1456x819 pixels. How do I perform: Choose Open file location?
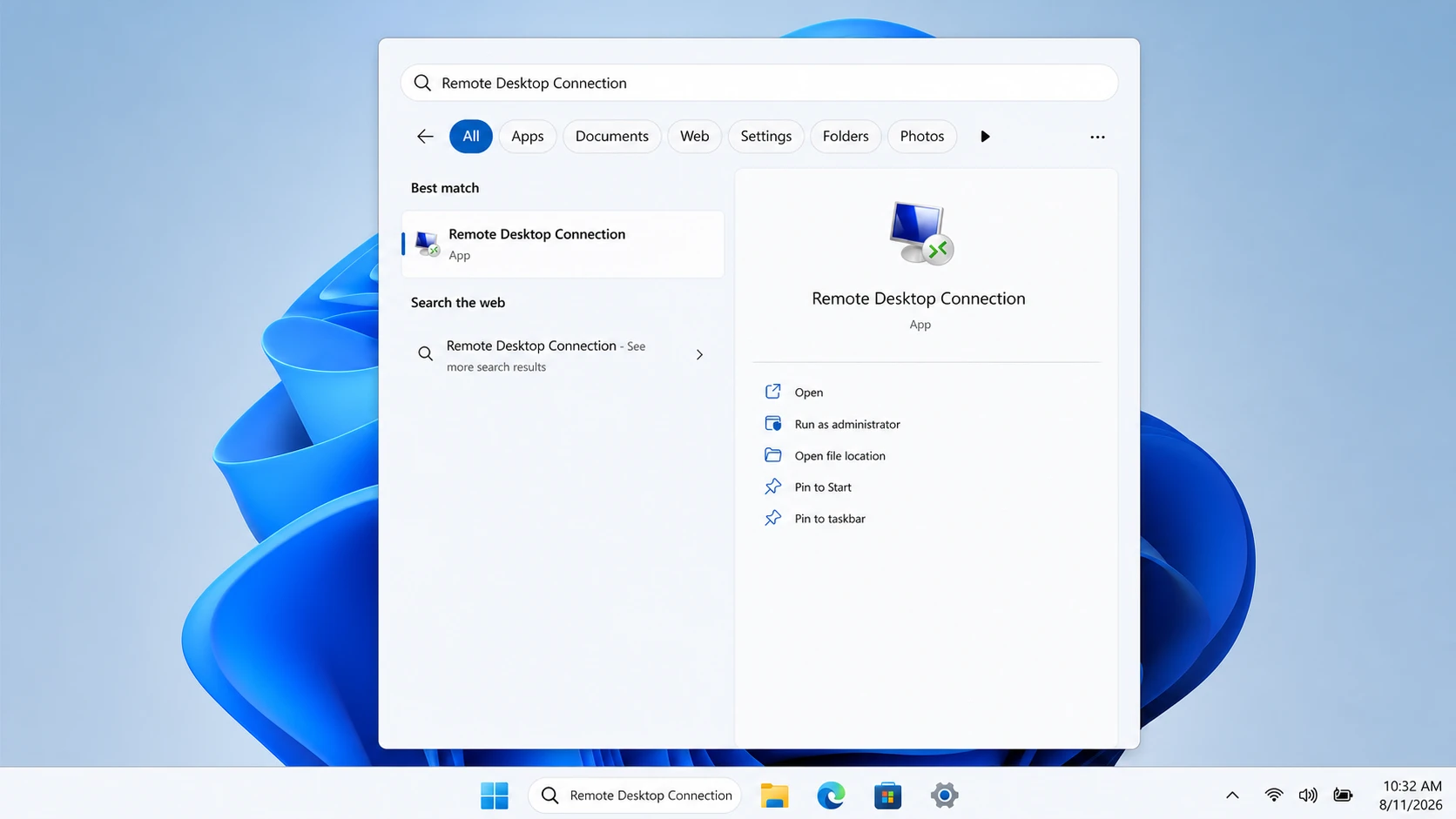(839, 455)
